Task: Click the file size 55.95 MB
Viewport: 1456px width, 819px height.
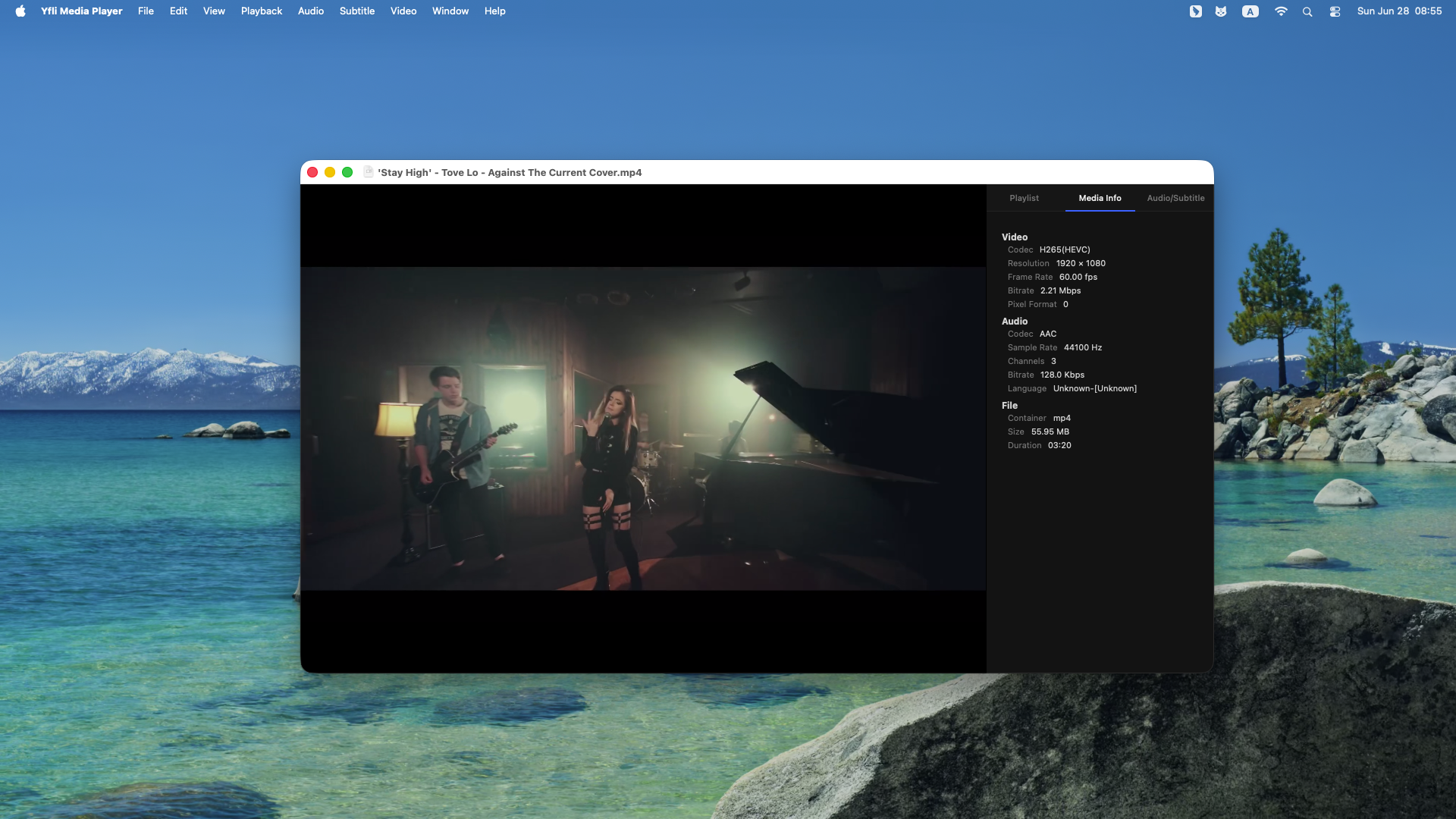Action: [x=1050, y=431]
